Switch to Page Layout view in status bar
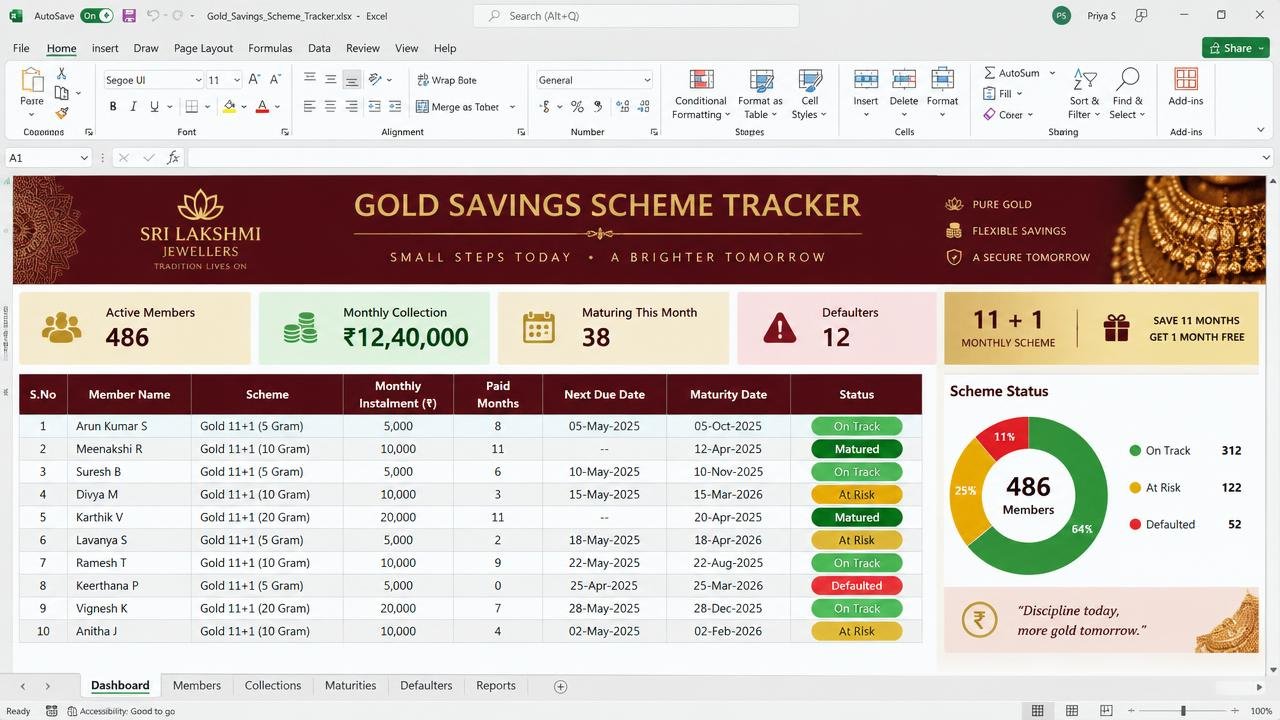This screenshot has width=1280, height=720. coord(1072,711)
